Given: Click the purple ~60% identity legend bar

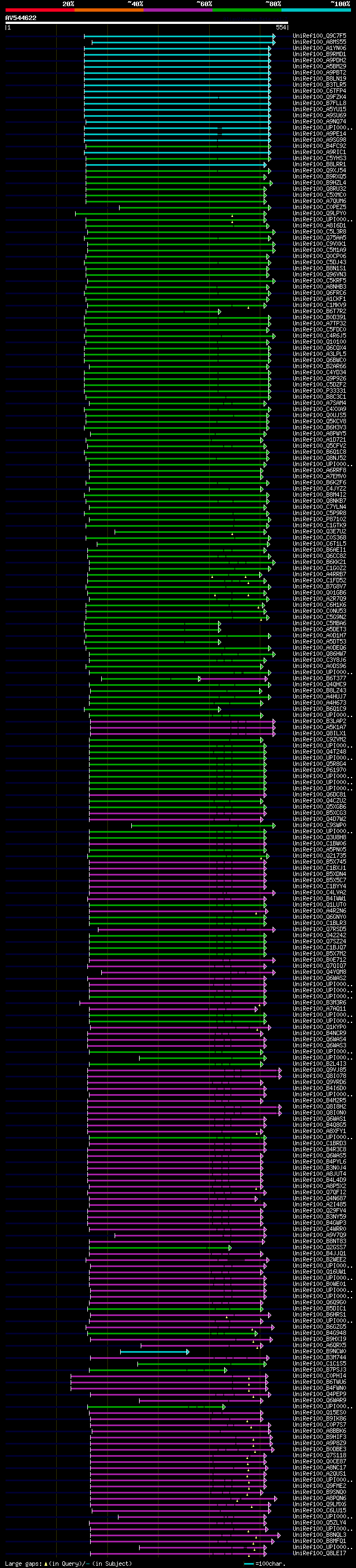Looking at the screenshot, I should (179, 10).
